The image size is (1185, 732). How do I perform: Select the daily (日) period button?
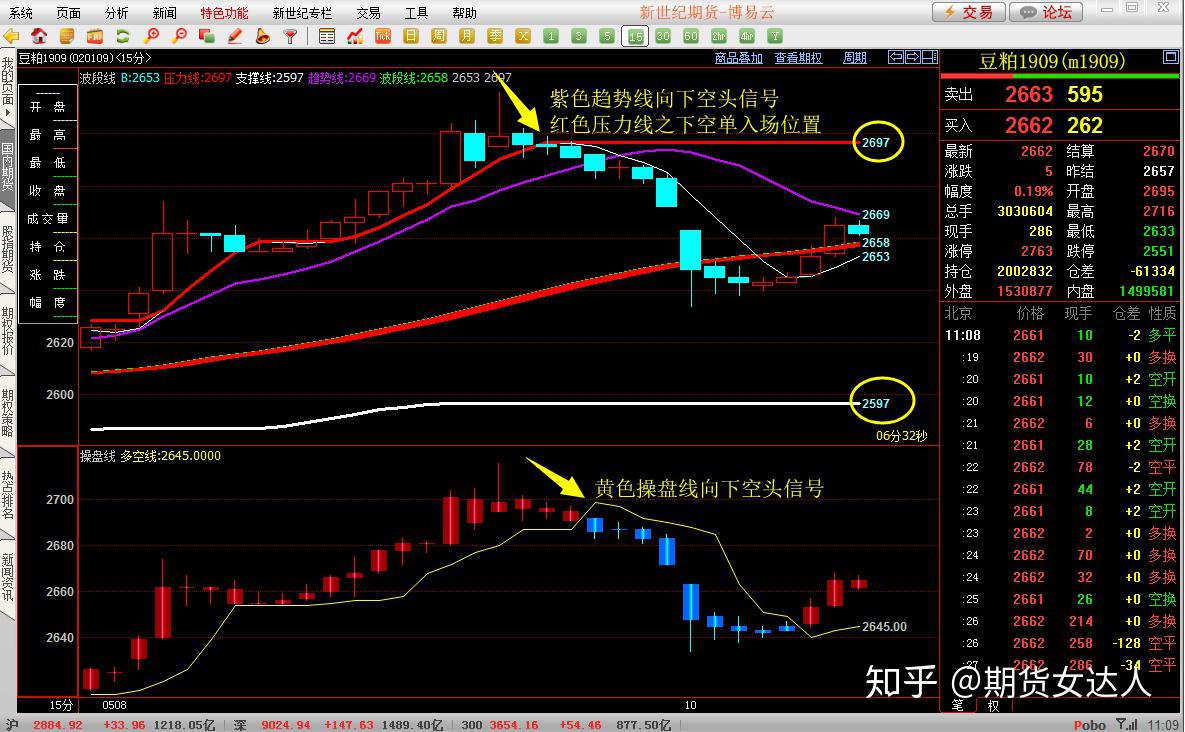click(x=410, y=36)
